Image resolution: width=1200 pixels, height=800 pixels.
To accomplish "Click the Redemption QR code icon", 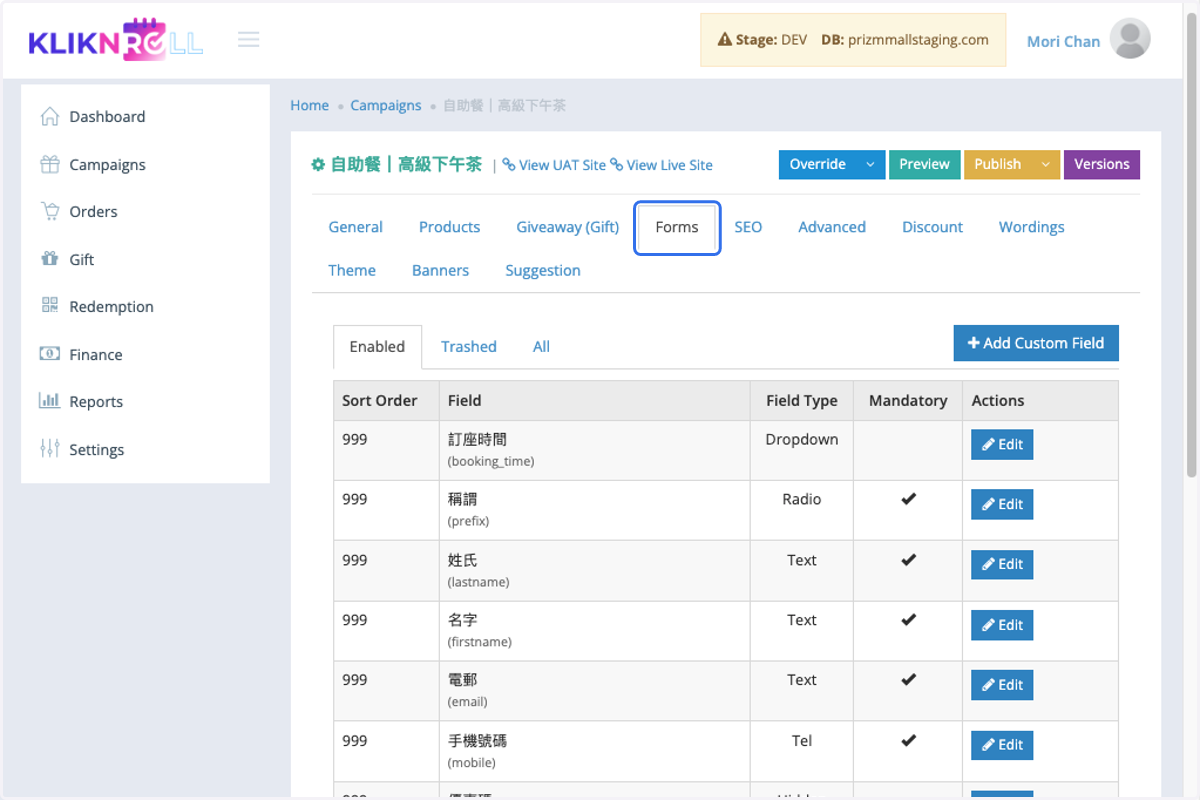I will (x=49, y=306).
